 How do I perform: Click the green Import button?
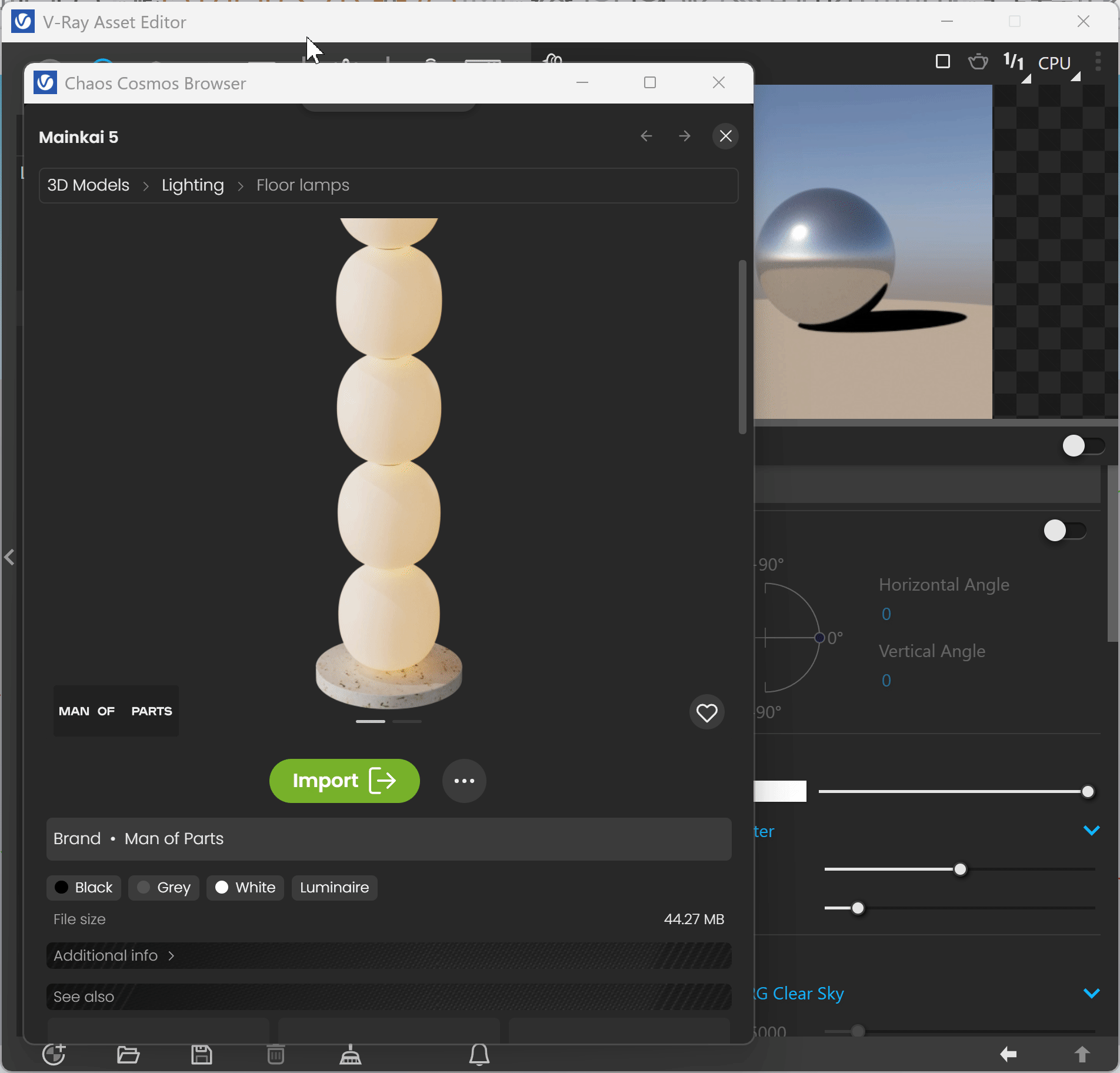(x=345, y=781)
